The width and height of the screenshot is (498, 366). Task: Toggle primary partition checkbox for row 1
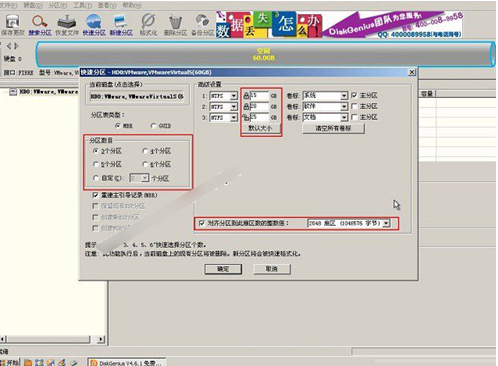point(354,95)
